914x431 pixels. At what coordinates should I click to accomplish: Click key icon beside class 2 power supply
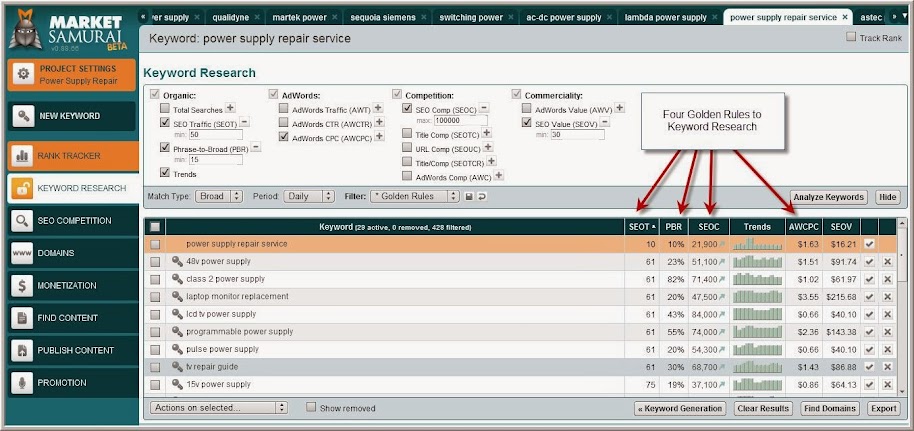coord(177,279)
